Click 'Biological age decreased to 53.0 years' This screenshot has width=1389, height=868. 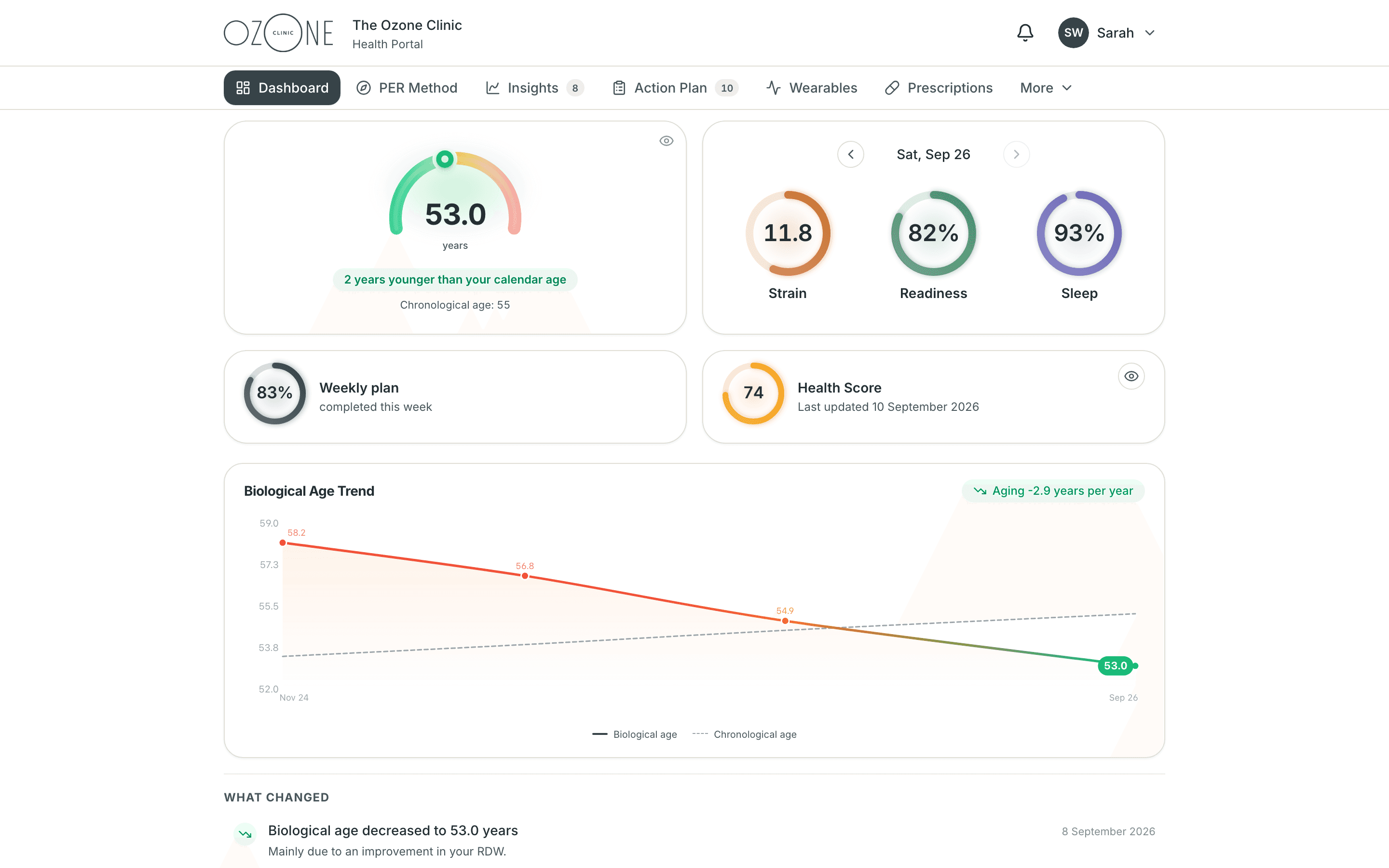pos(393,831)
